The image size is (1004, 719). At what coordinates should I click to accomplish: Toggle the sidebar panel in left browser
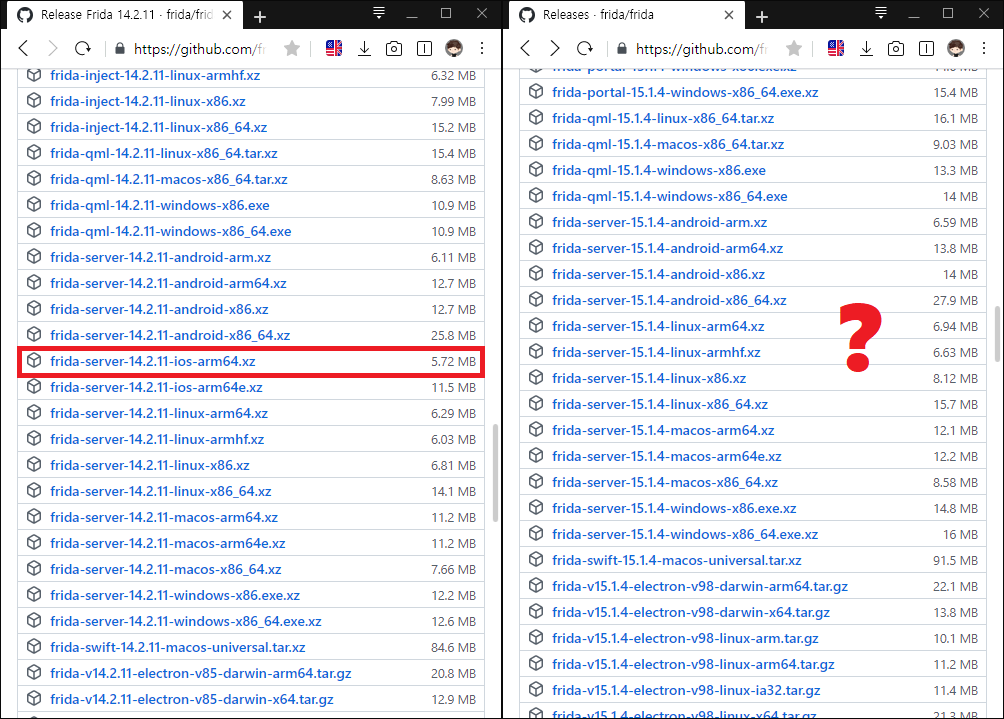coord(424,48)
